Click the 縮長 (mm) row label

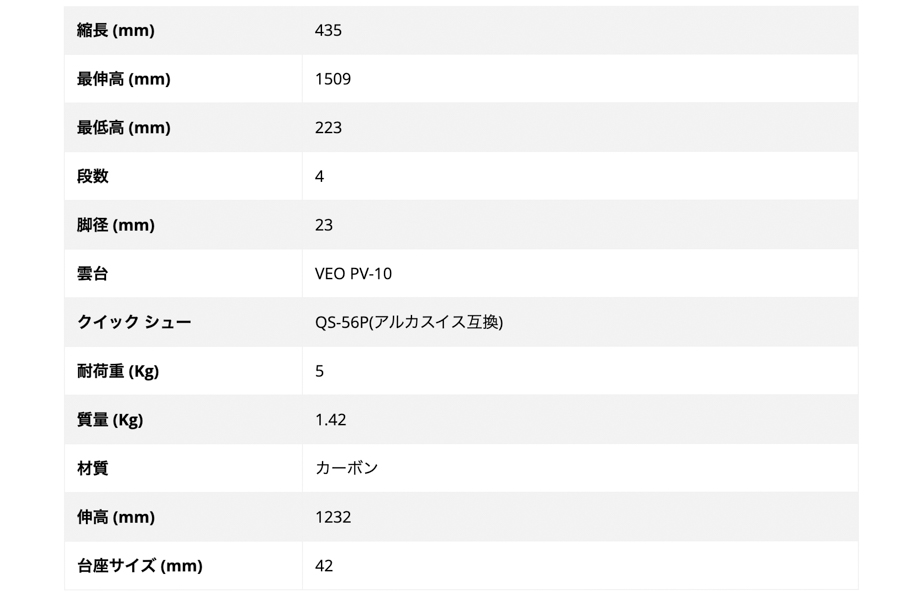pos(116,30)
